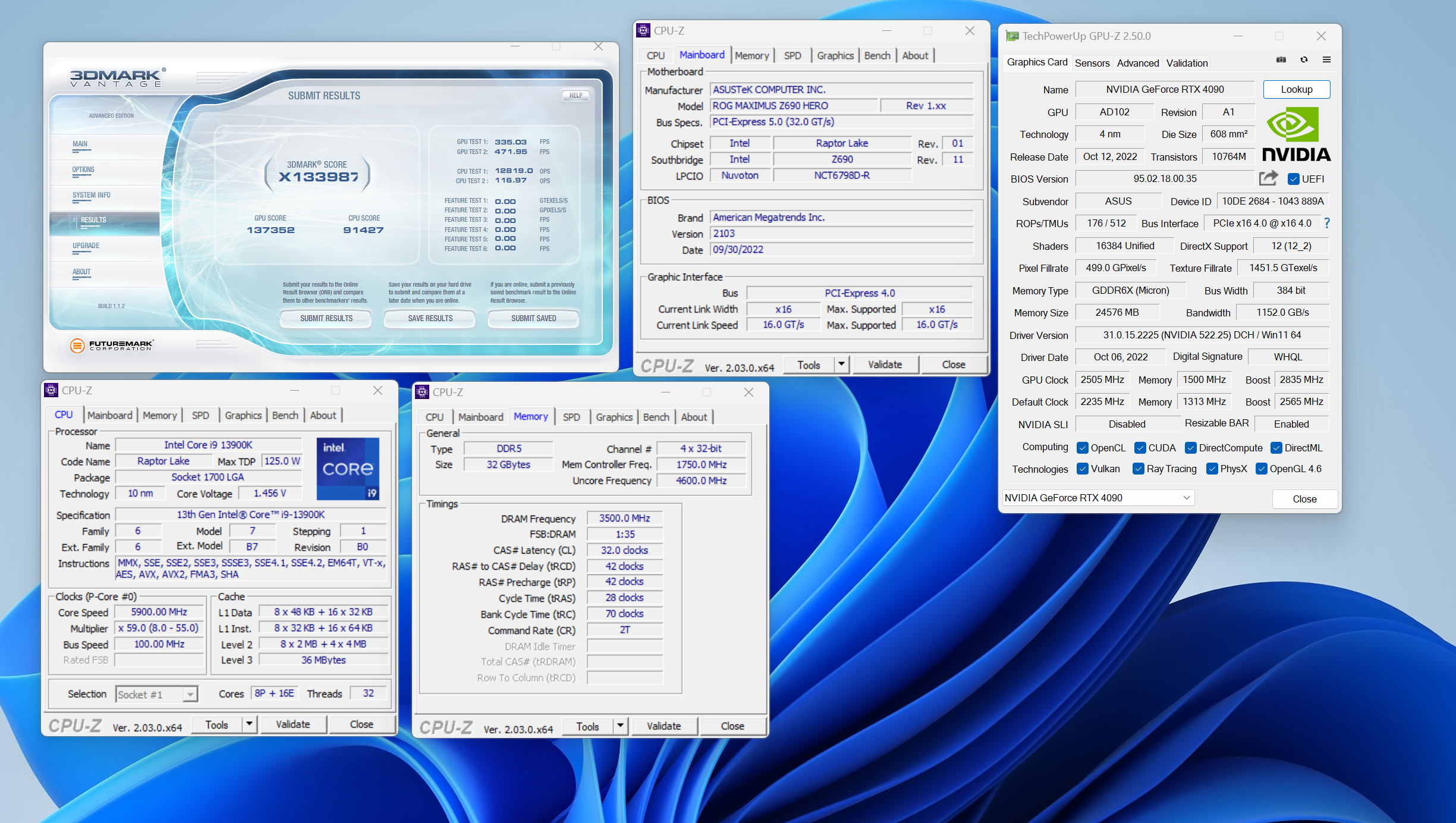Click the GPU-Z title bar app icon

click(x=1012, y=36)
